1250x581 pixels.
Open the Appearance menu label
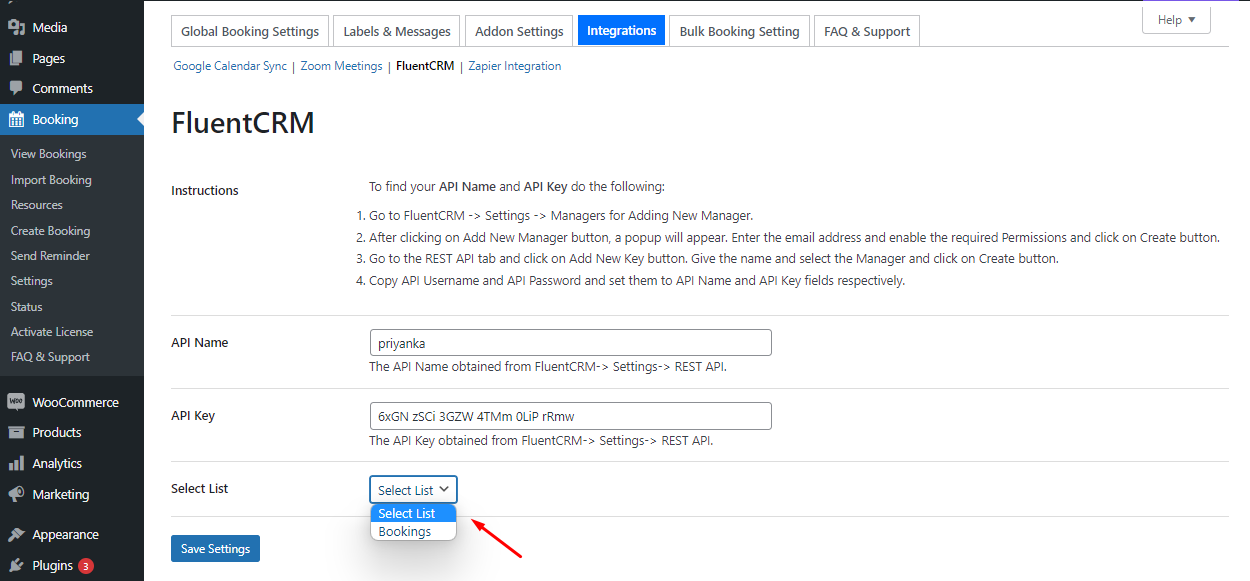tap(65, 535)
